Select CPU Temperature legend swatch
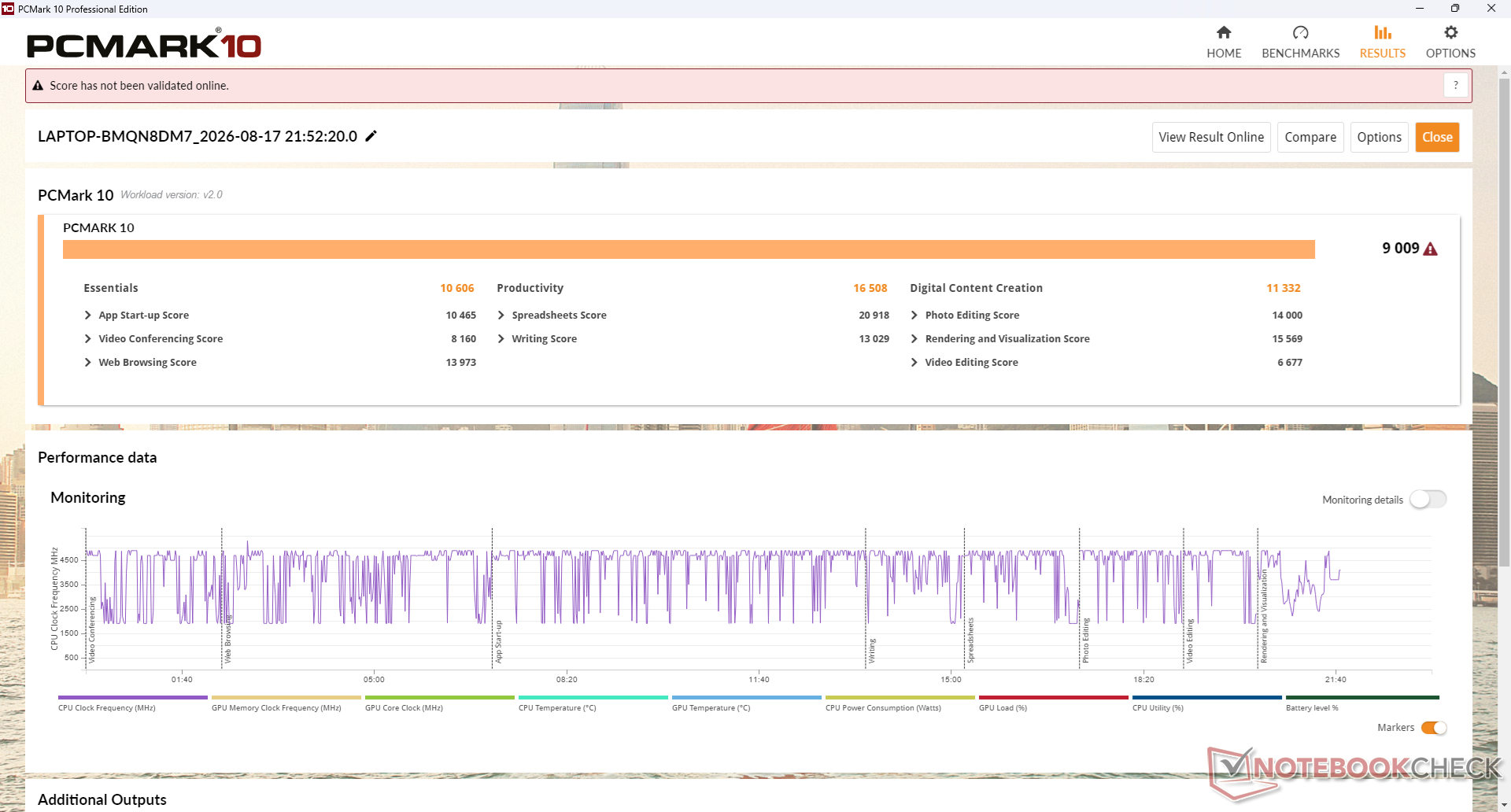The height and width of the screenshot is (812, 1511). [593, 697]
